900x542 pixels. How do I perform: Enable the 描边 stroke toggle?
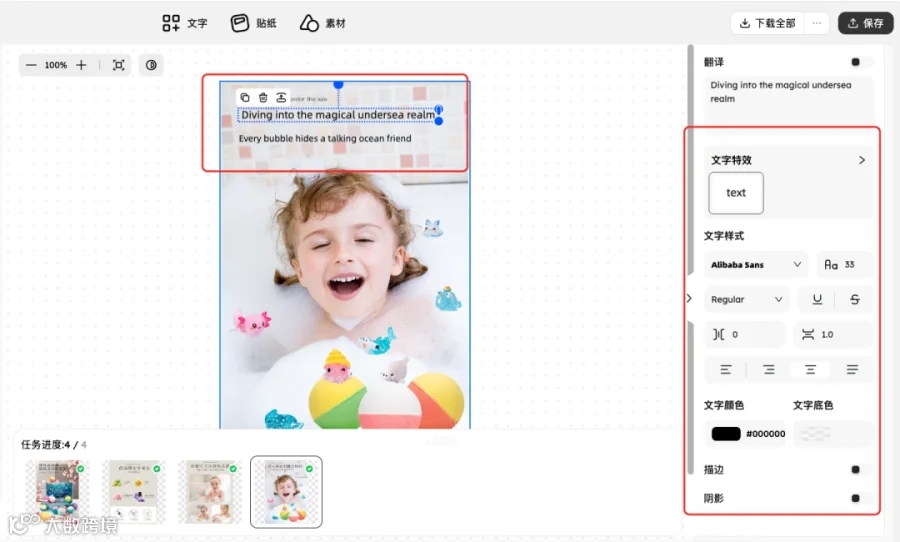(860, 470)
